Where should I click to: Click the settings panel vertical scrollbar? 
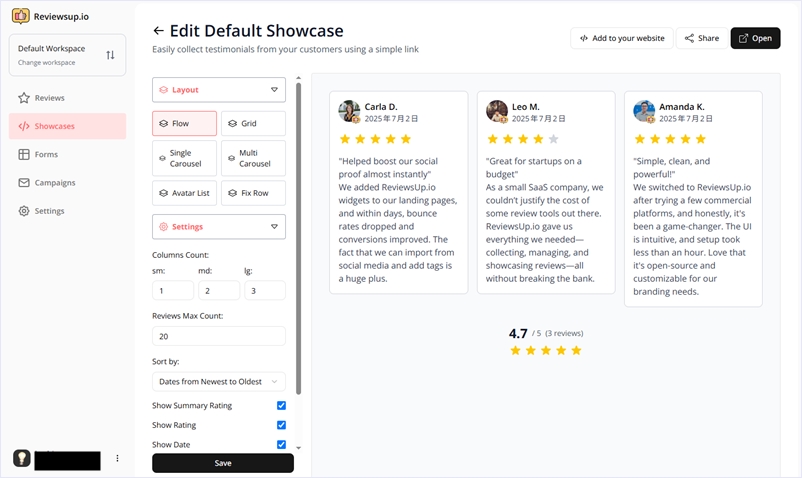coord(298,240)
